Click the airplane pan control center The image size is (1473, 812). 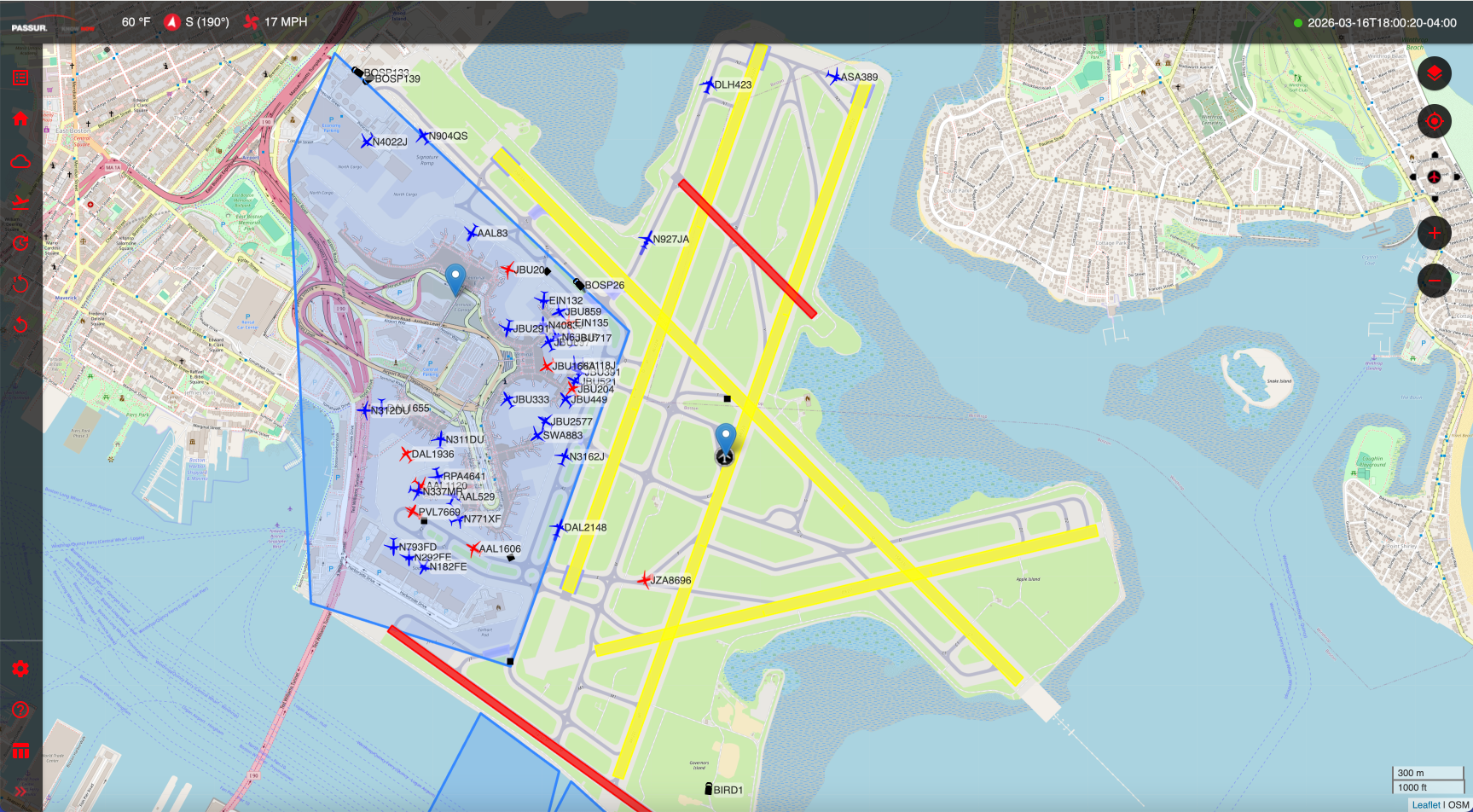click(x=1434, y=177)
